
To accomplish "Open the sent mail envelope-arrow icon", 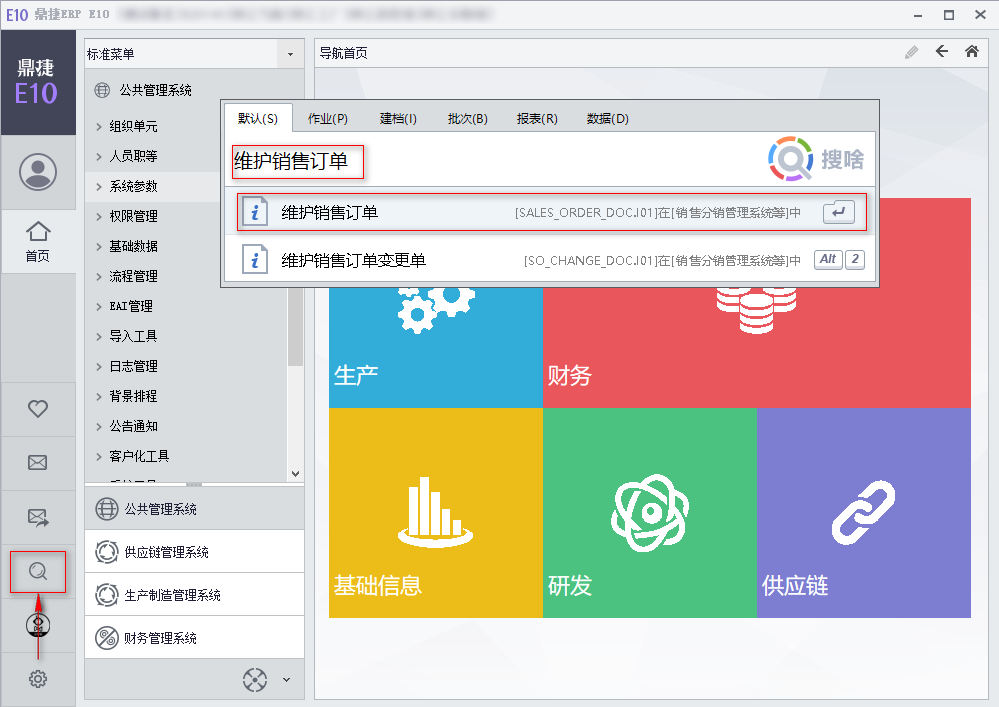I will coord(38,517).
